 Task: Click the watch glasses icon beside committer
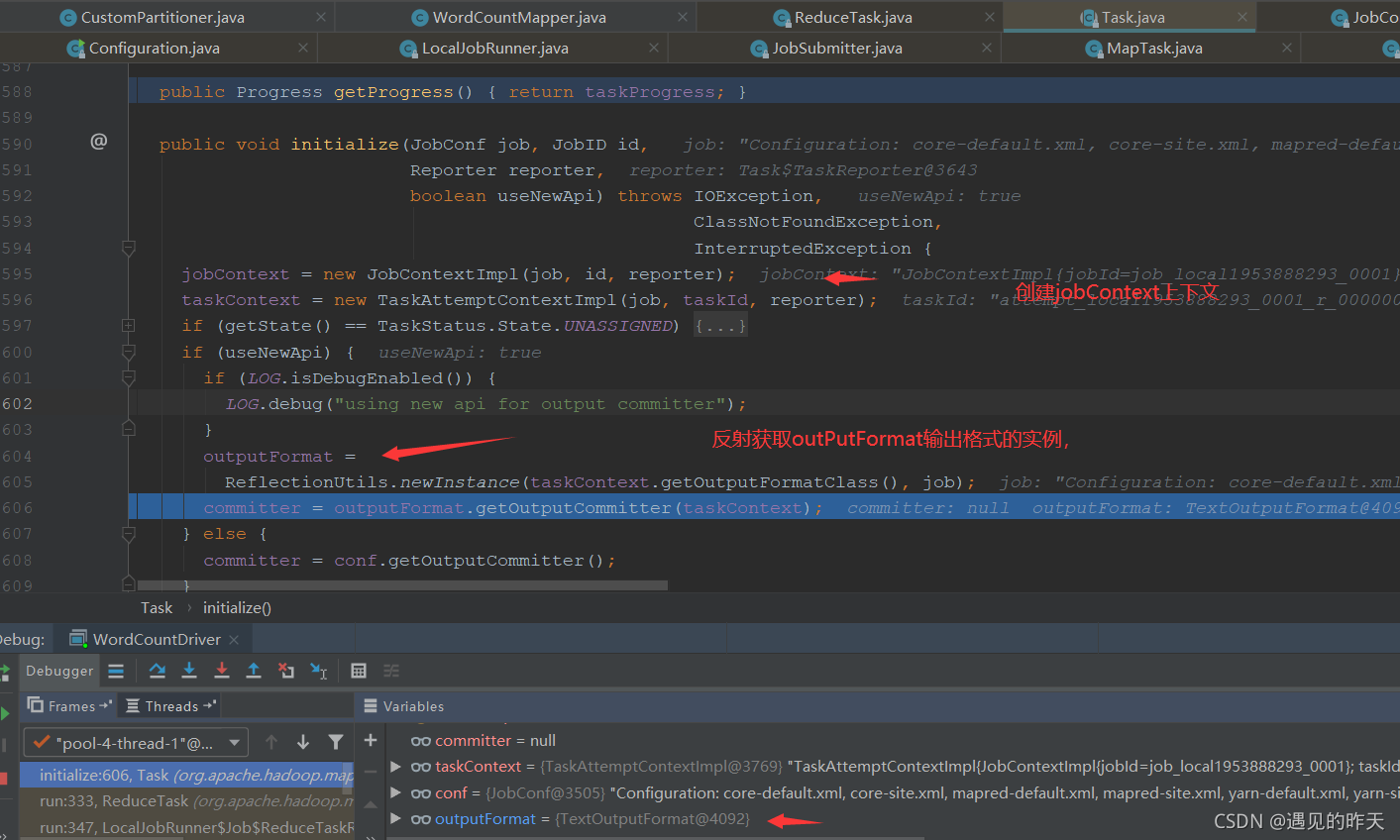click(x=421, y=741)
